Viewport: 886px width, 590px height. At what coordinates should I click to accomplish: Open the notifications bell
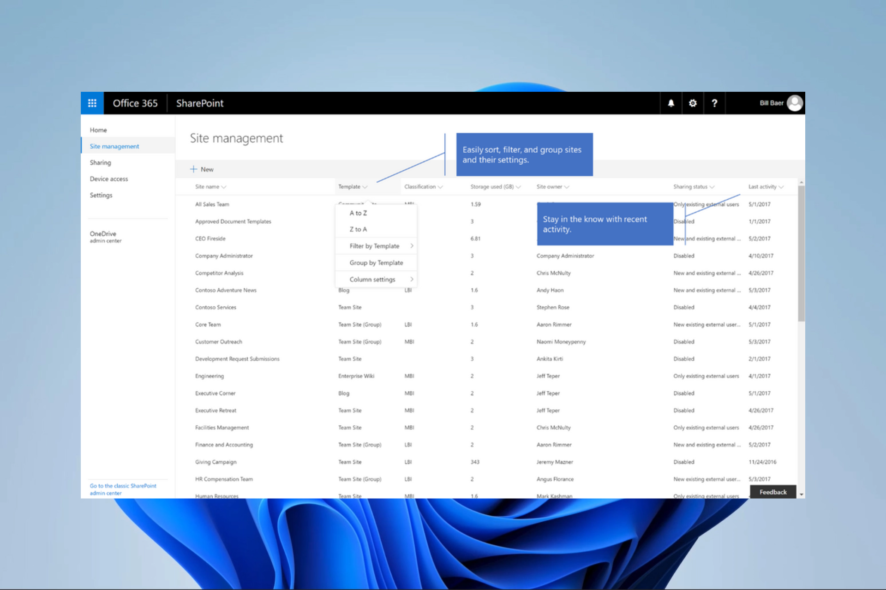[671, 103]
